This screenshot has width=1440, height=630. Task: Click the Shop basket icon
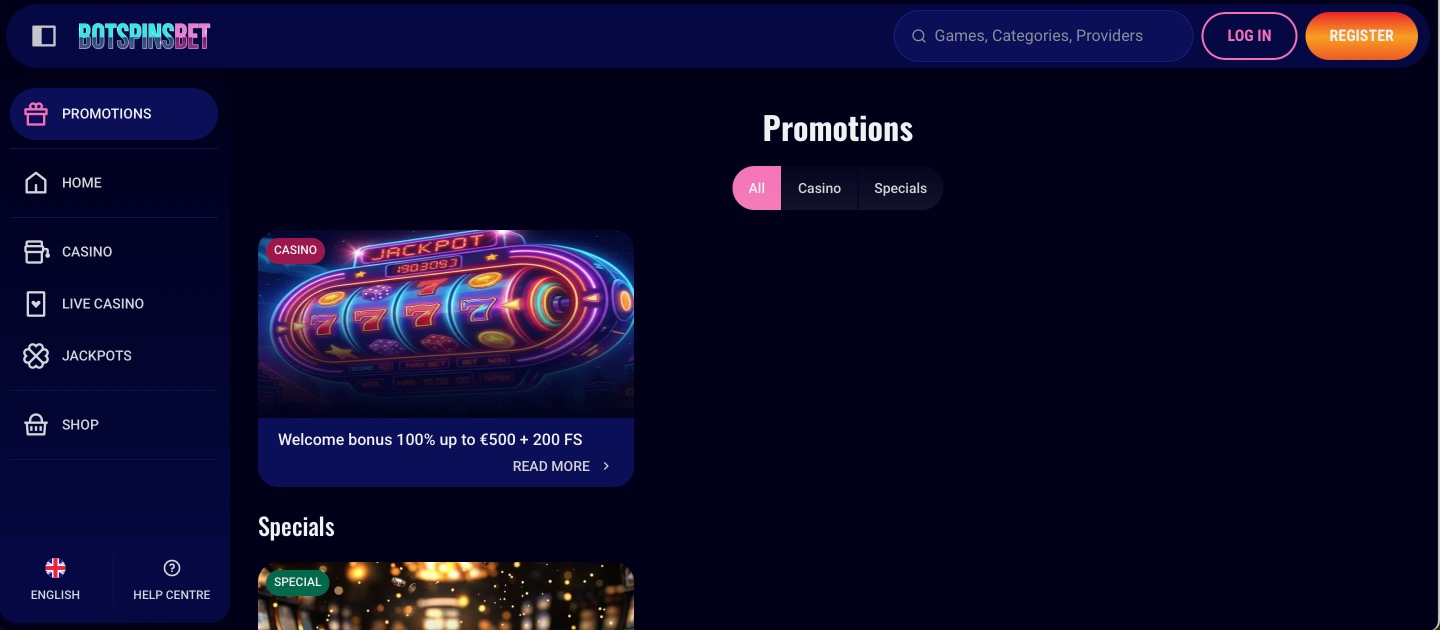coord(36,425)
